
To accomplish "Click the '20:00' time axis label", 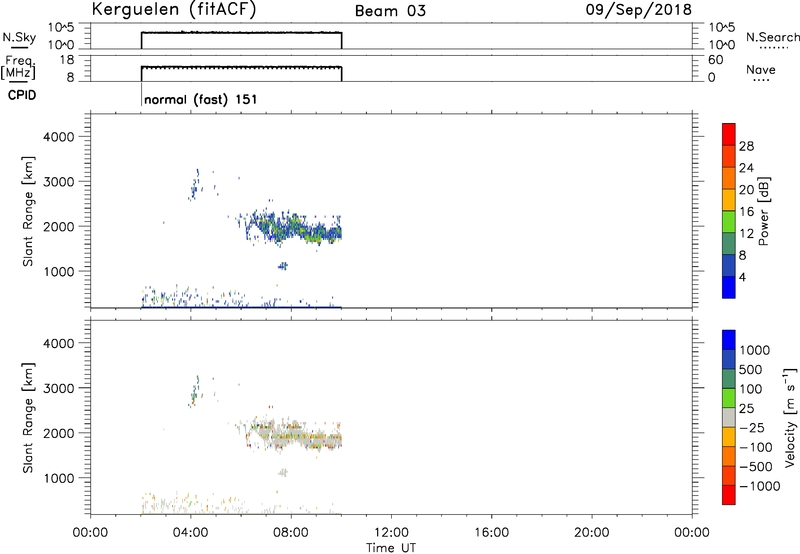I will tap(591, 533).
